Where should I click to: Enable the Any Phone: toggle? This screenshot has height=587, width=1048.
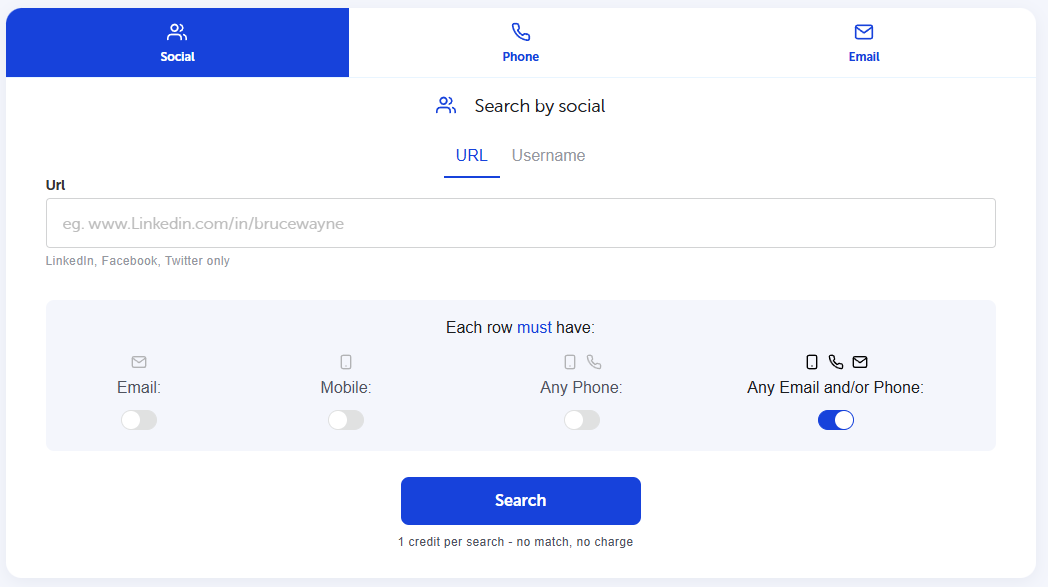(581, 420)
